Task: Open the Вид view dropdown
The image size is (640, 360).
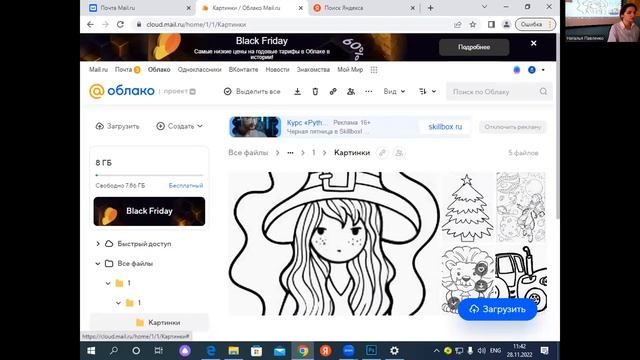Action: 394,91
